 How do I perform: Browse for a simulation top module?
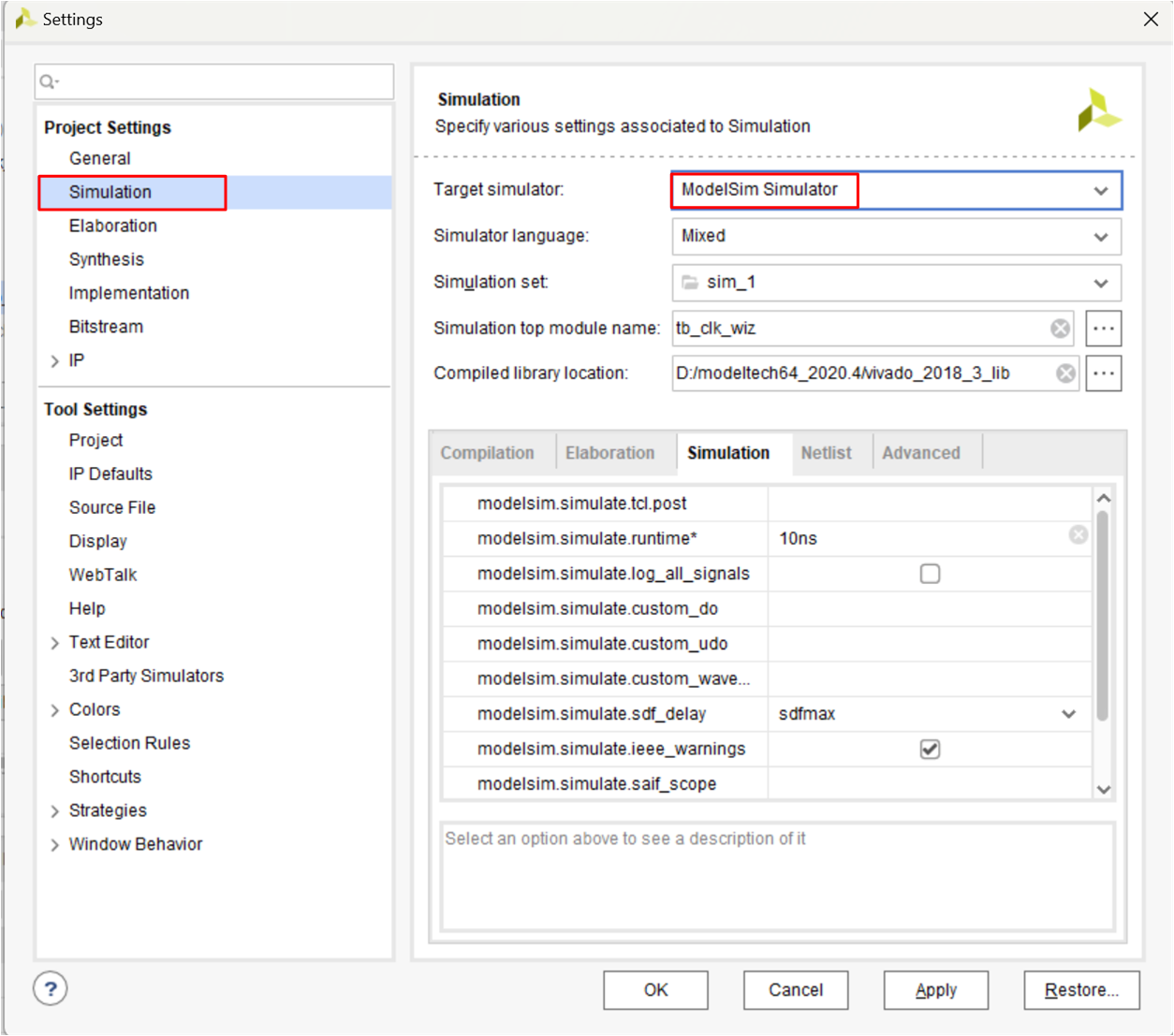(1103, 328)
